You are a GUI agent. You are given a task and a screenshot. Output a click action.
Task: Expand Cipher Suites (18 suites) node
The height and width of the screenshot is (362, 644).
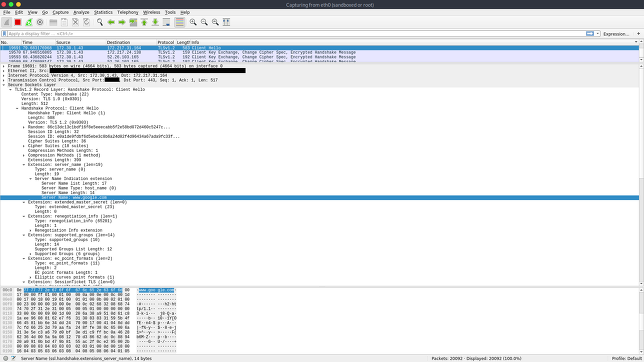pos(23,146)
